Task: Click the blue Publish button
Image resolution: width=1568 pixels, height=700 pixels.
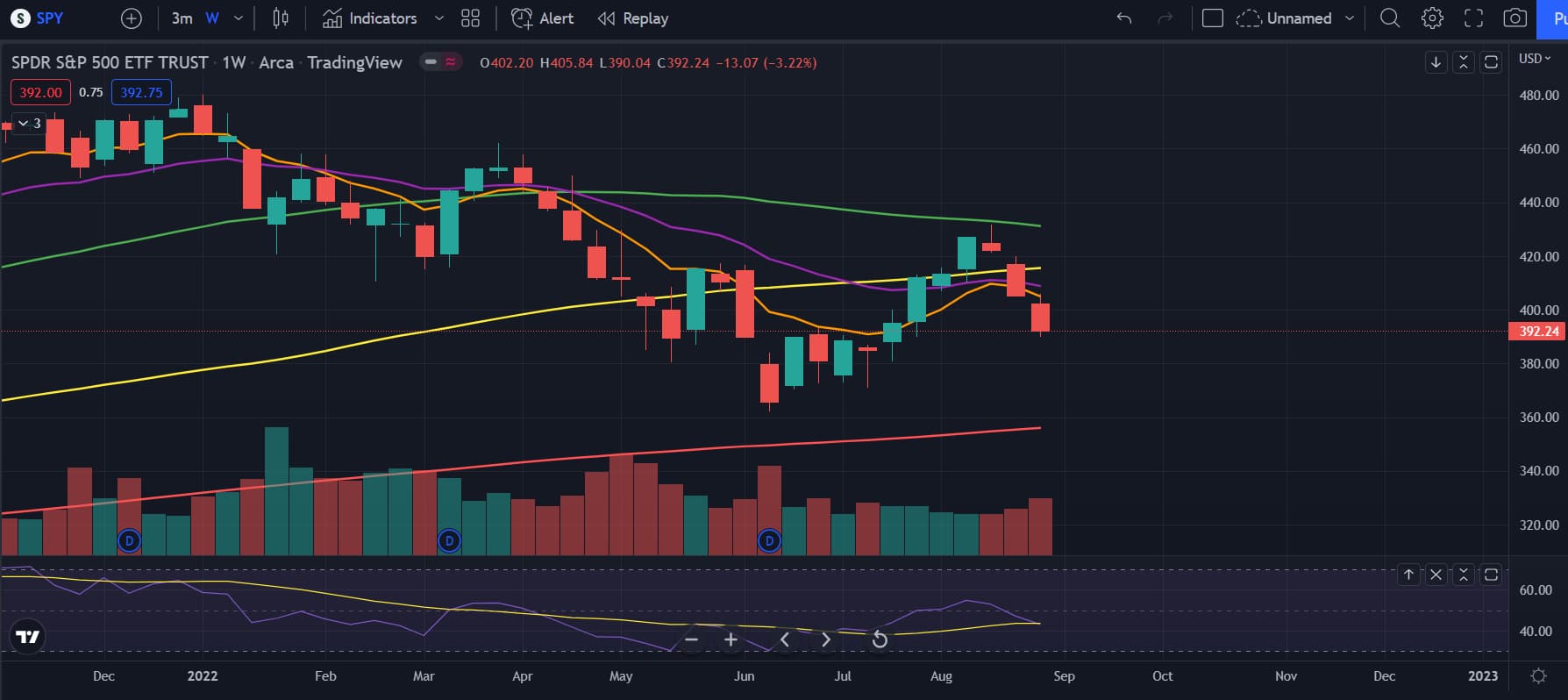Action: point(1553,18)
